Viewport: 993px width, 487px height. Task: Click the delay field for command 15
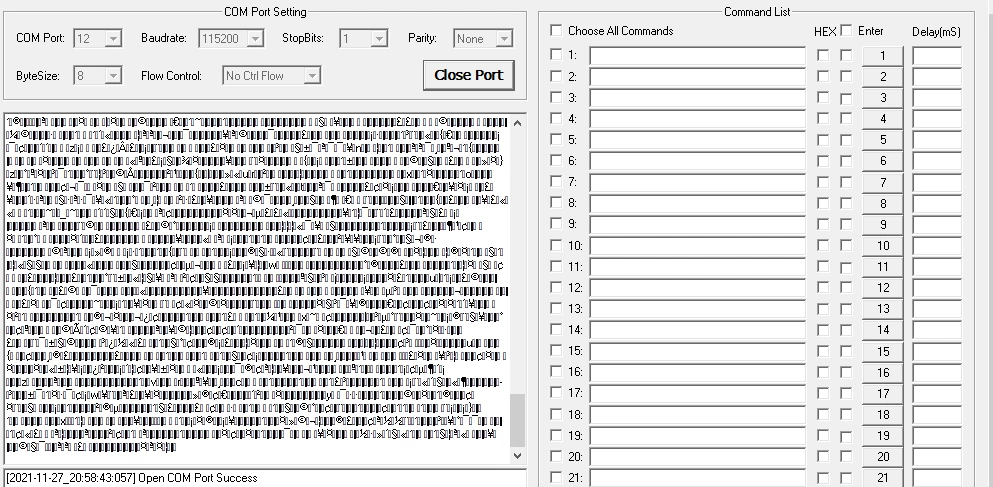pyautogui.click(x=937, y=351)
